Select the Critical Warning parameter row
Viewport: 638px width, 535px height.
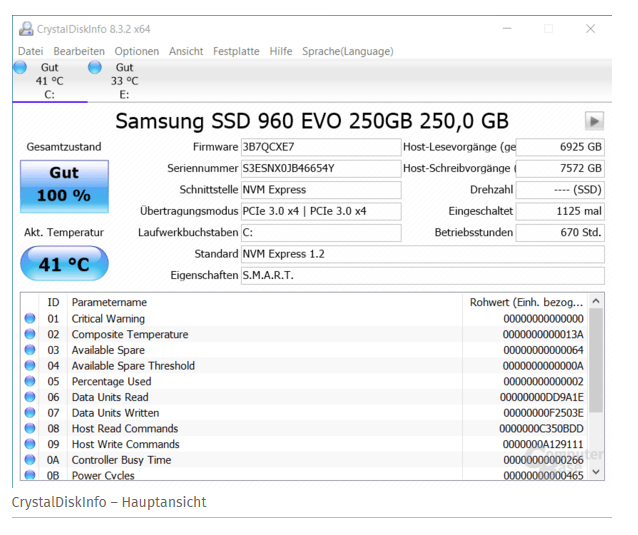point(304,319)
